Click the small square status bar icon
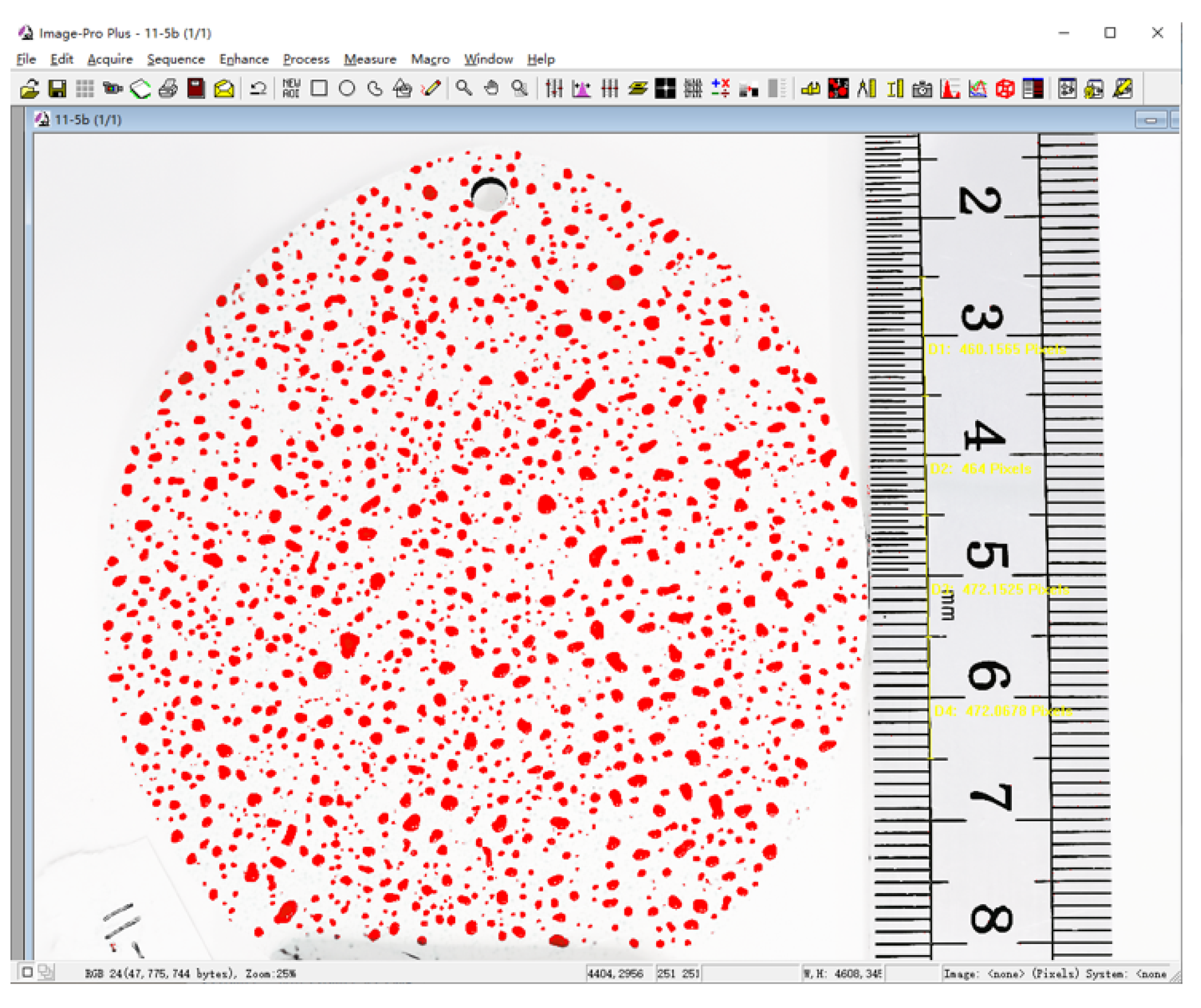 point(27,972)
